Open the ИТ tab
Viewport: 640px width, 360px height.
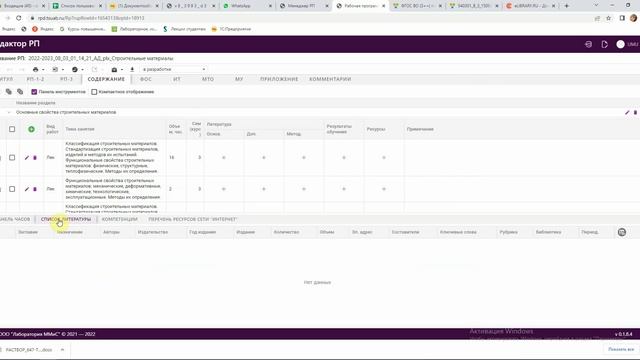coord(177,79)
